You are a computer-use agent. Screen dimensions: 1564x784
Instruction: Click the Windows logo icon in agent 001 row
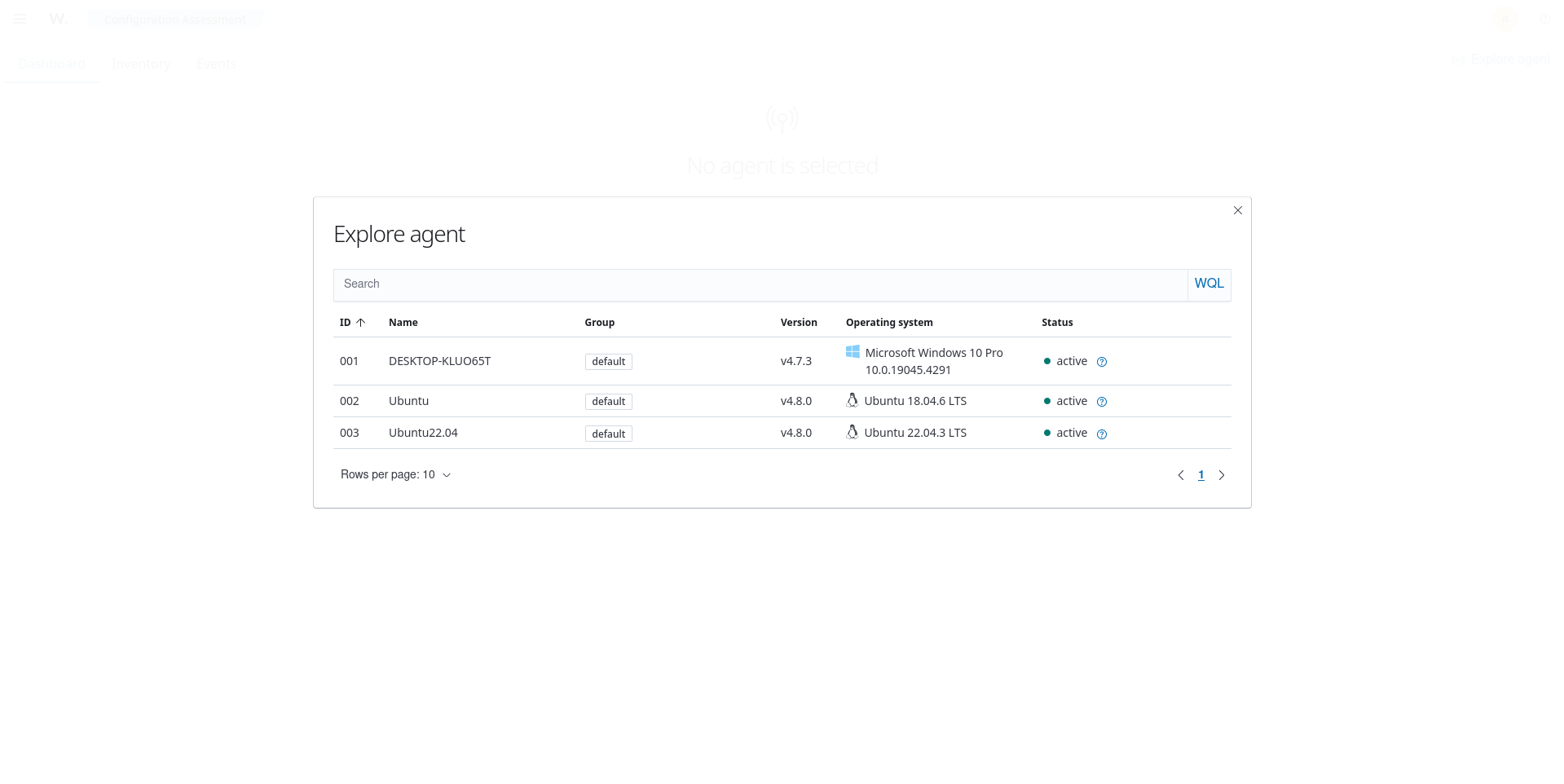pyautogui.click(x=852, y=352)
